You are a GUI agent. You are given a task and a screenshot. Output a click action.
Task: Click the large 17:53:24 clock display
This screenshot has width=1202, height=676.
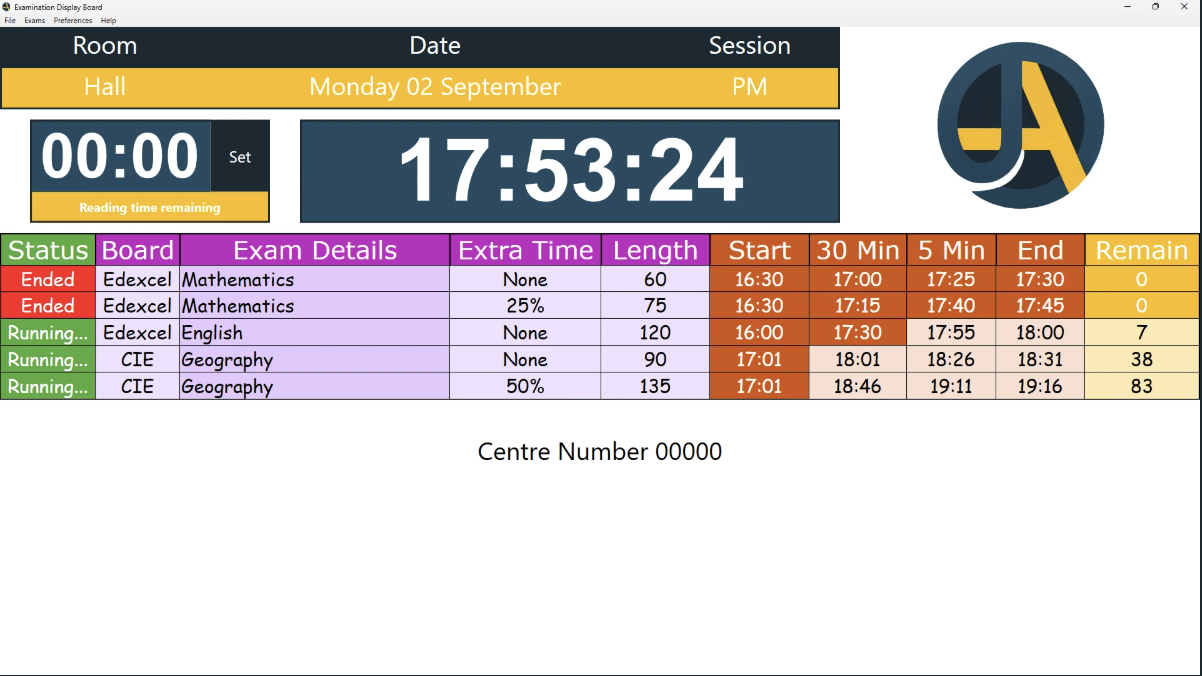(570, 171)
